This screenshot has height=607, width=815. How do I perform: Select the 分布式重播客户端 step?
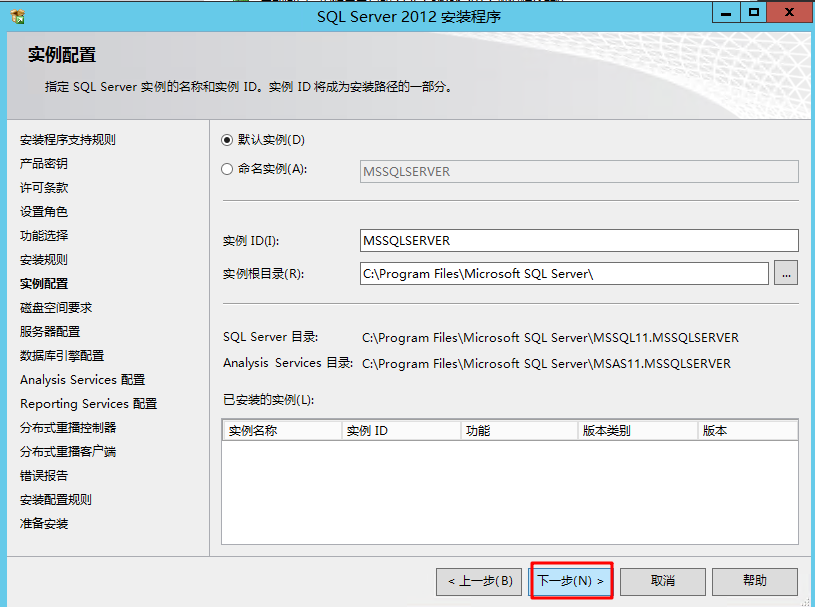68,451
